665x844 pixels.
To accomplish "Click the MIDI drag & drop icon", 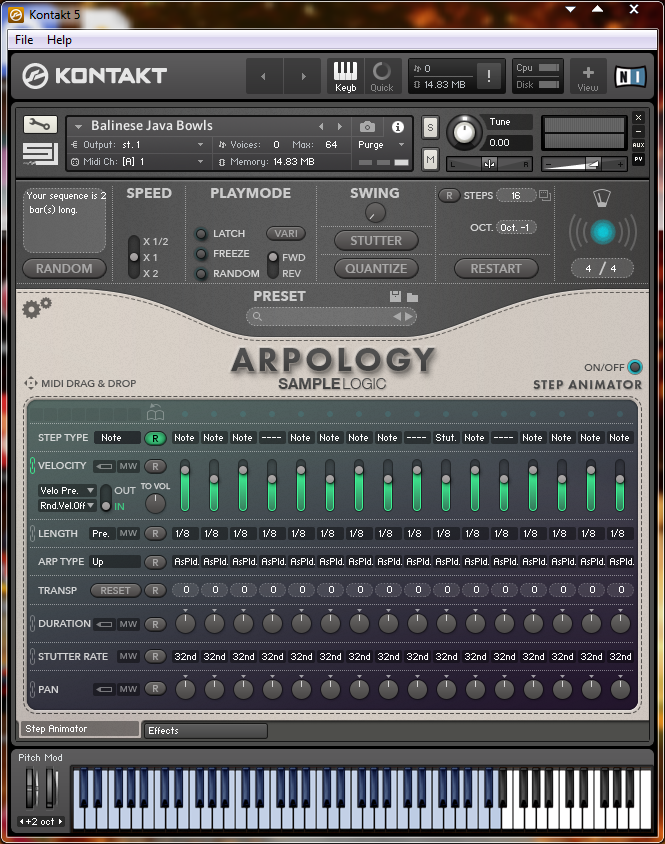I will coord(30,383).
